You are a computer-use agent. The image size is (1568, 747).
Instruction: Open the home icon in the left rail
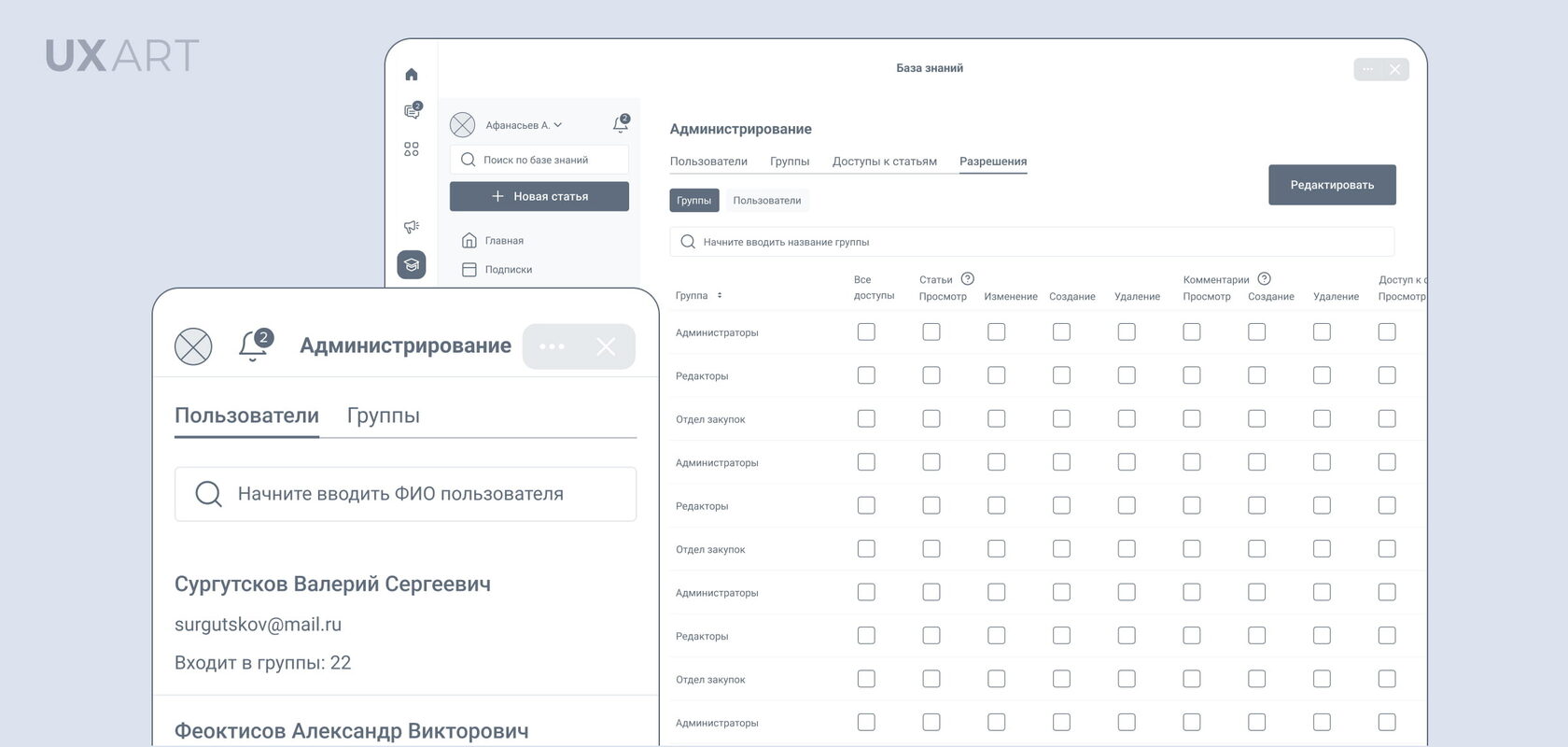(x=412, y=75)
